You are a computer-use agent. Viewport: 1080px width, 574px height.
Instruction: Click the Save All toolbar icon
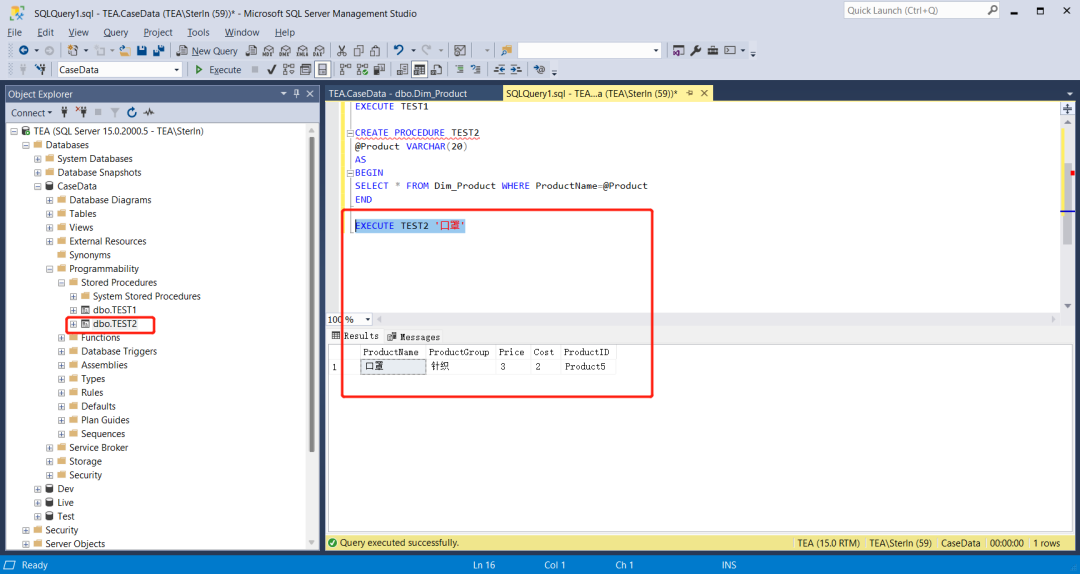point(158,51)
